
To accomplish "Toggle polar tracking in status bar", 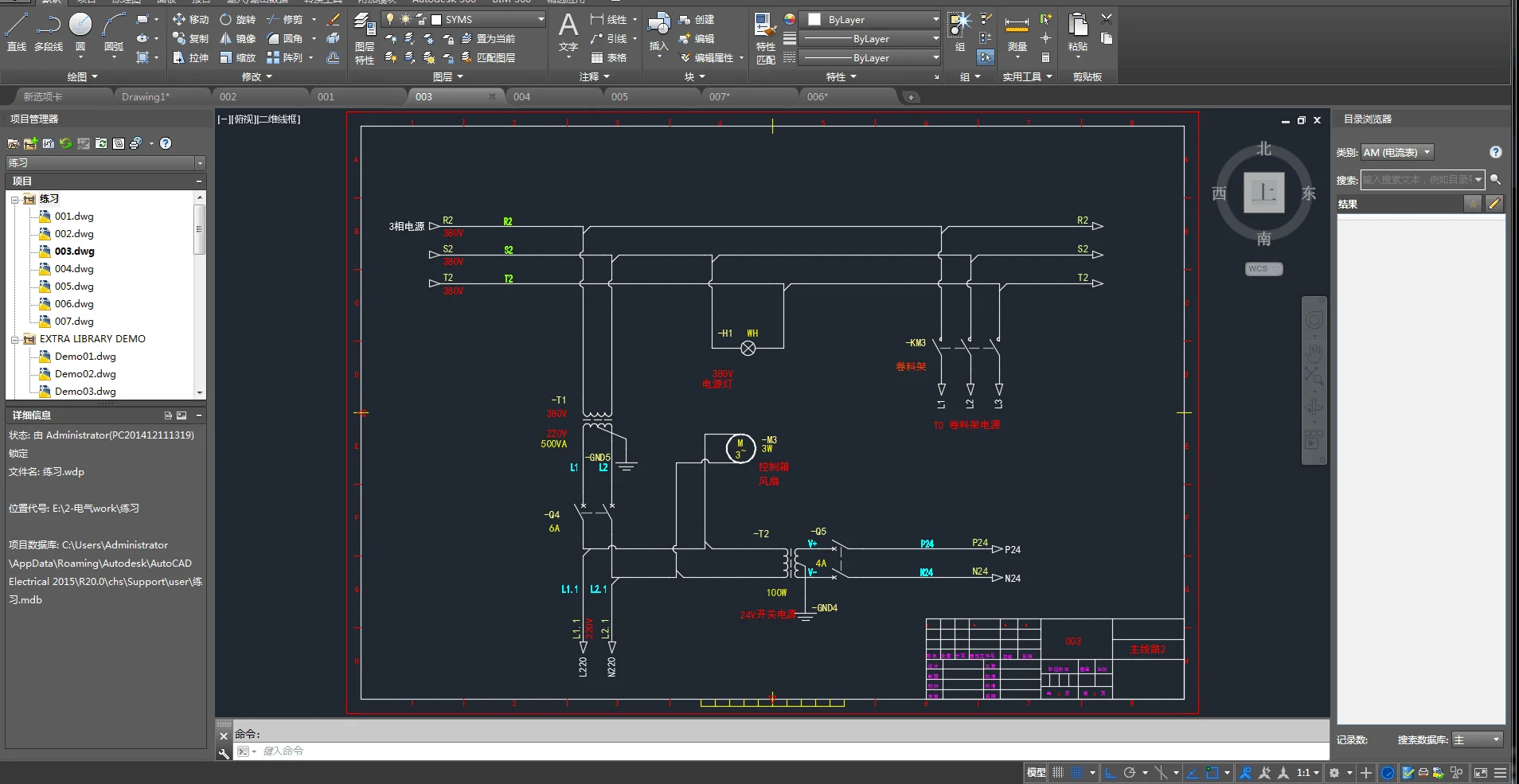I will (1130, 772).
